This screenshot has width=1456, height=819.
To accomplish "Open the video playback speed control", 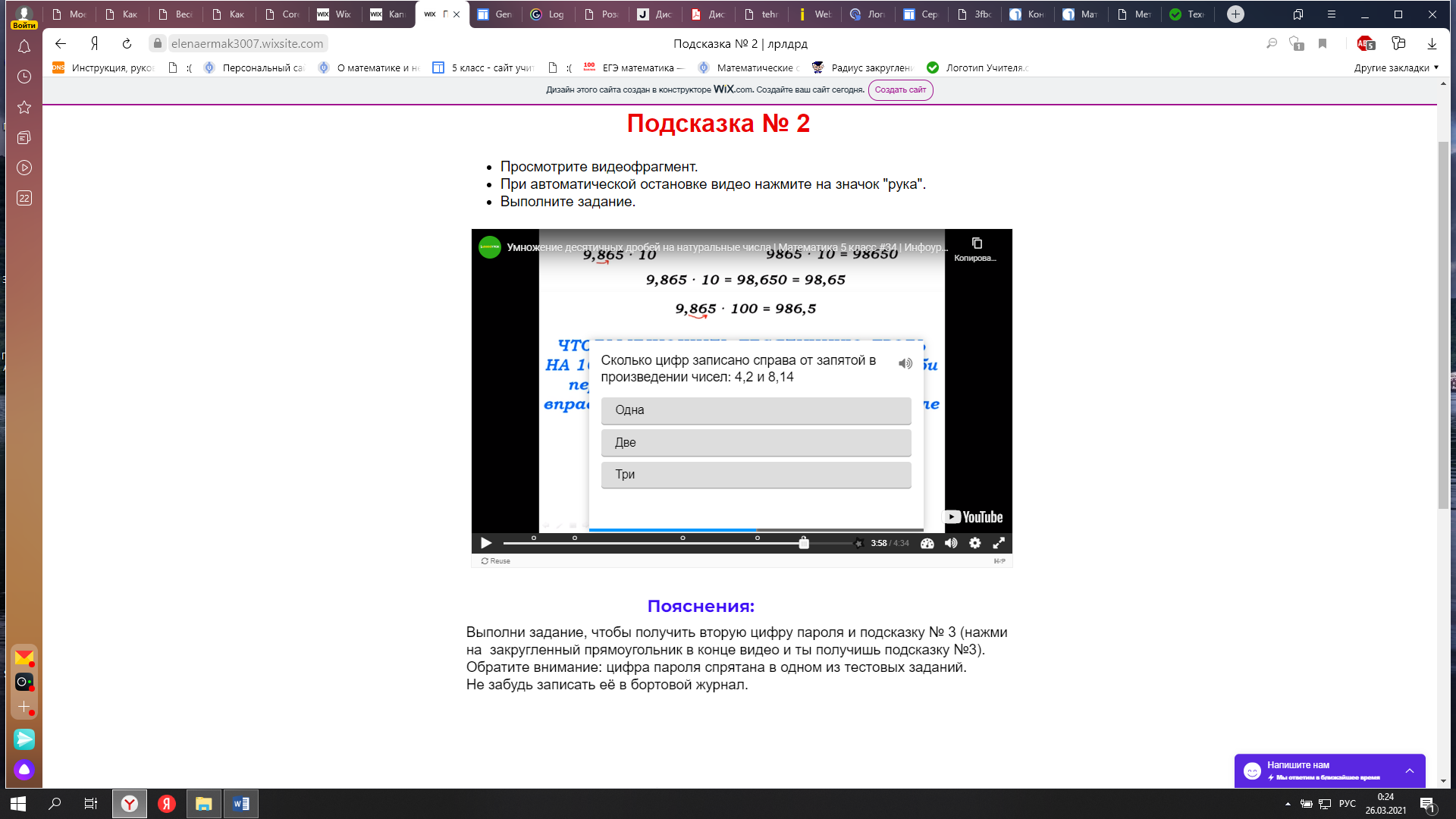I will coord(927,543).
